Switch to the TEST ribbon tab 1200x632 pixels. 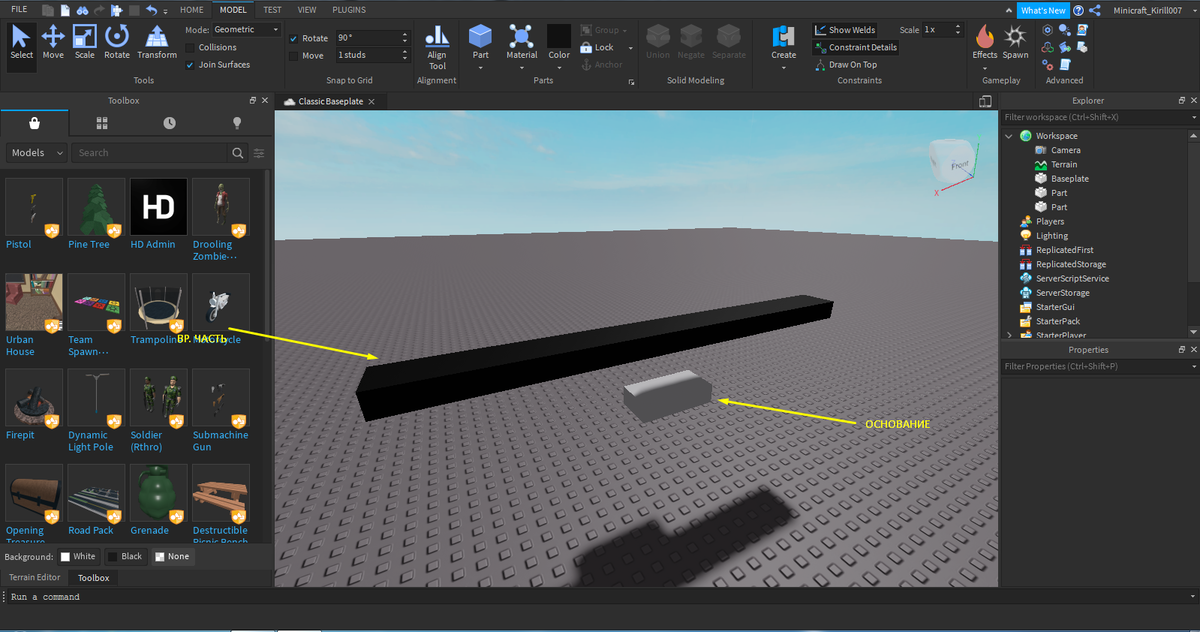(272, 9)
